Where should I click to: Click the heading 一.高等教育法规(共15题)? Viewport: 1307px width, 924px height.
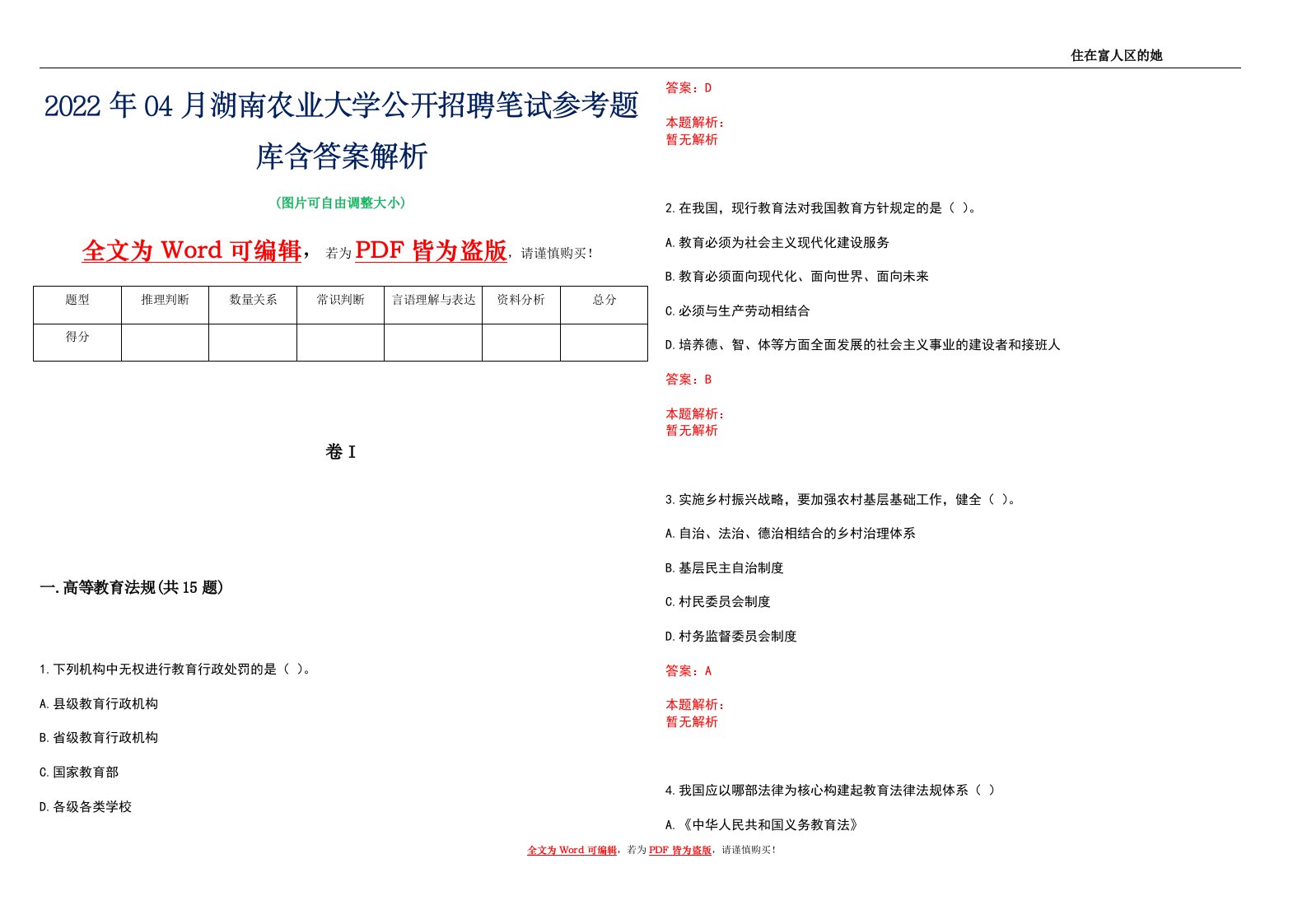[132, 587]
